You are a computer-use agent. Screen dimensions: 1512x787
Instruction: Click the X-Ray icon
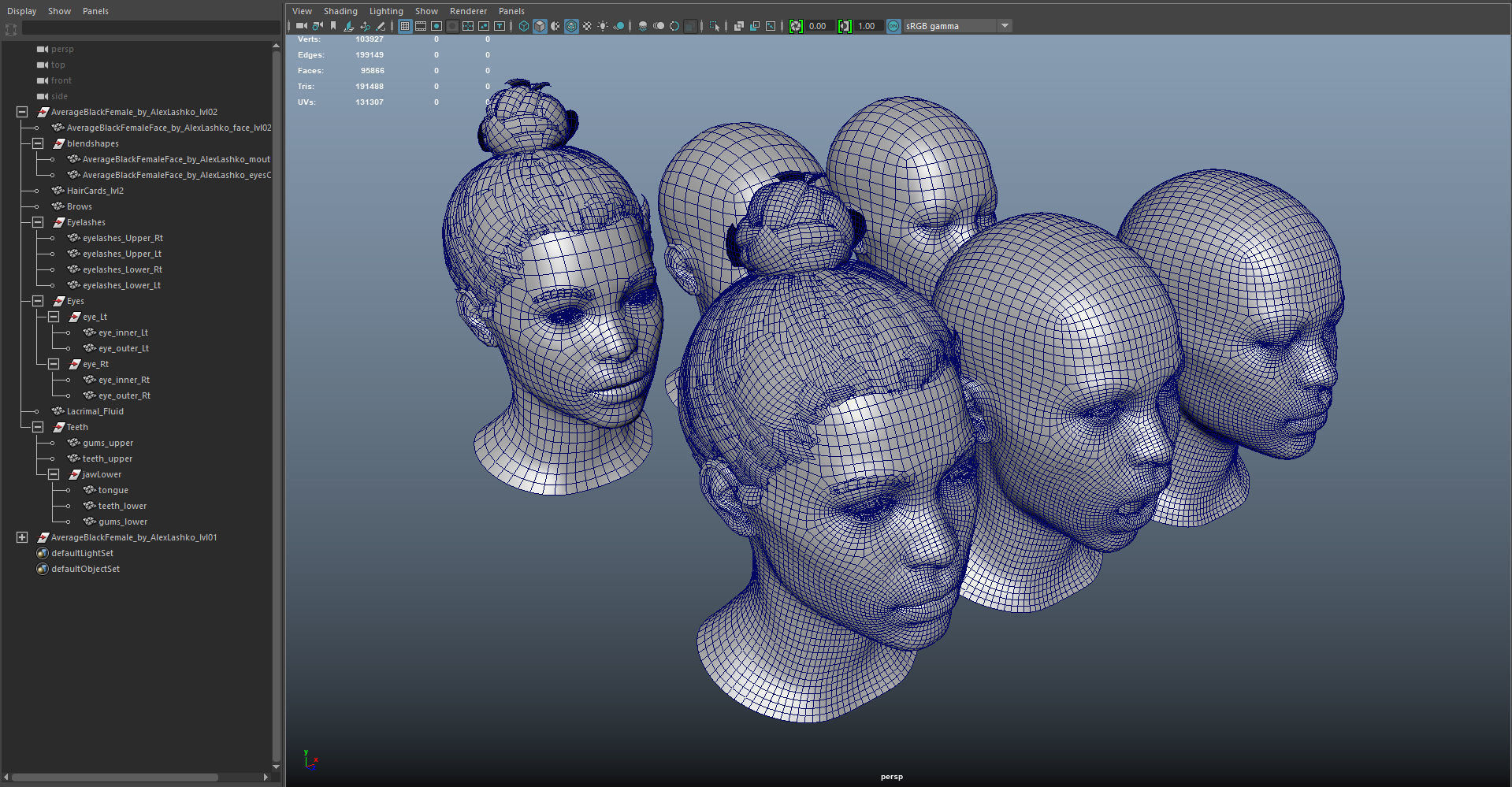point(739,26)
